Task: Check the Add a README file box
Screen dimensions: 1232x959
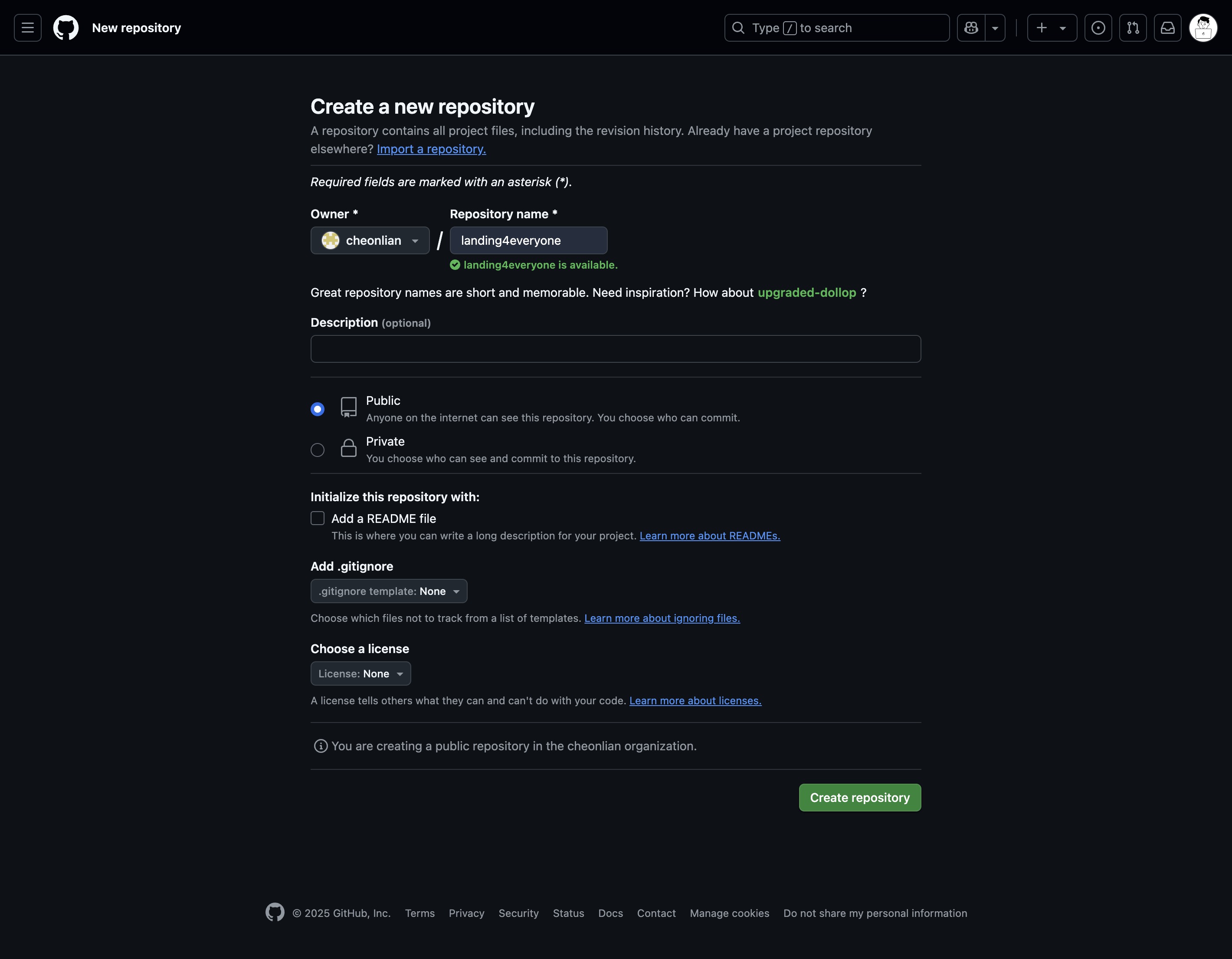Action: pos(318,518)
